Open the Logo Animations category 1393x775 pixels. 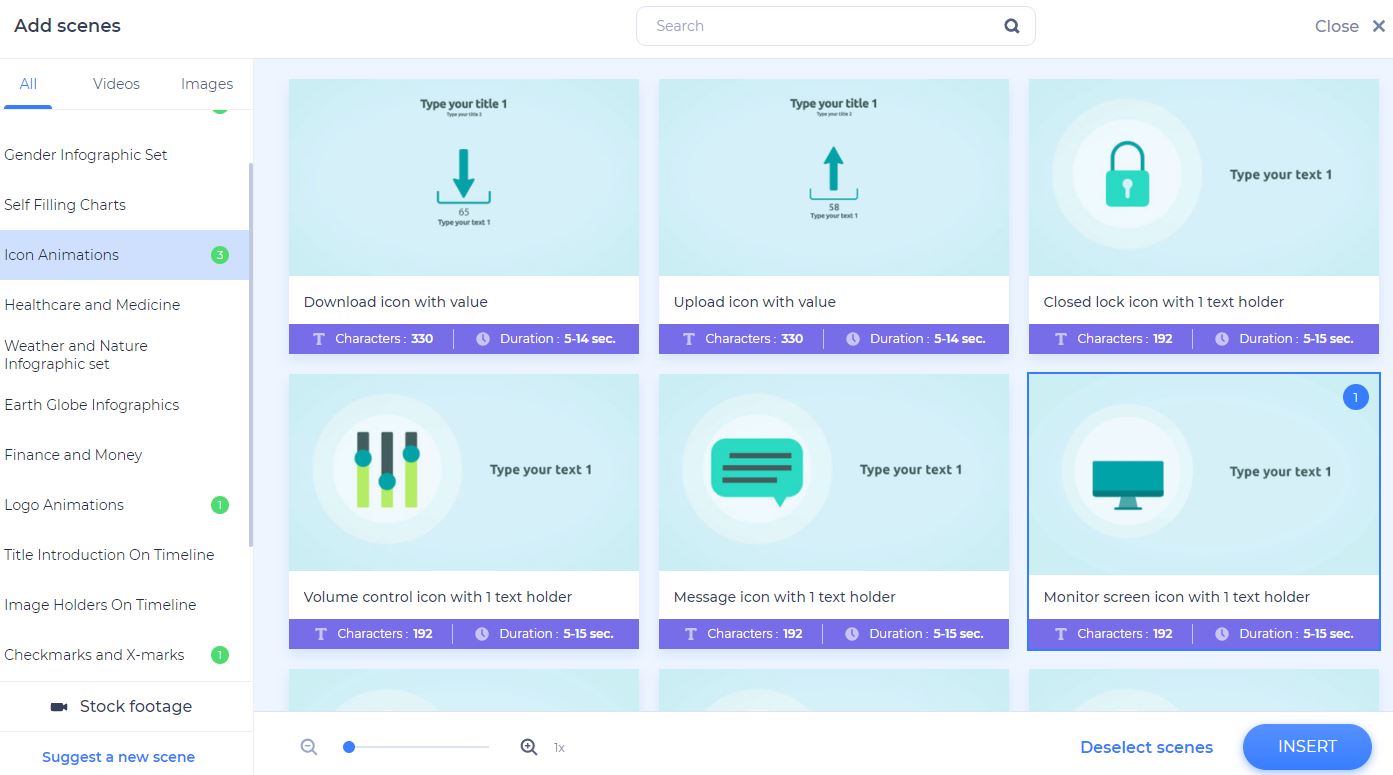click(x=63, y=504)
